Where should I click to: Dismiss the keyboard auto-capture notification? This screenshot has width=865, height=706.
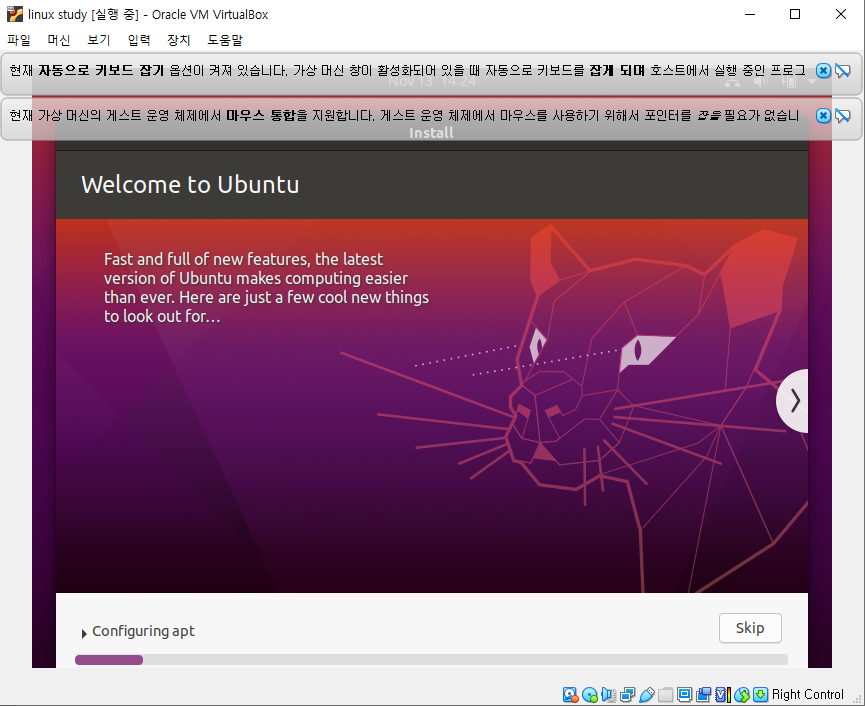[823, 71]
